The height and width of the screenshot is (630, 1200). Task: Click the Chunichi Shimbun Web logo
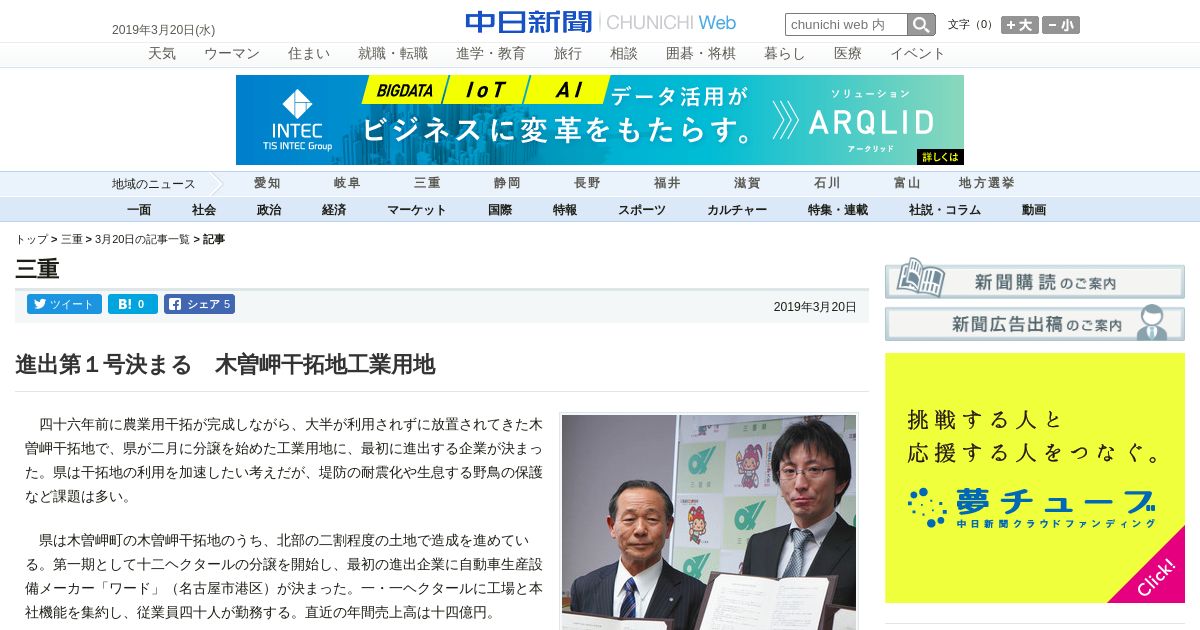[x=601, y=22]
